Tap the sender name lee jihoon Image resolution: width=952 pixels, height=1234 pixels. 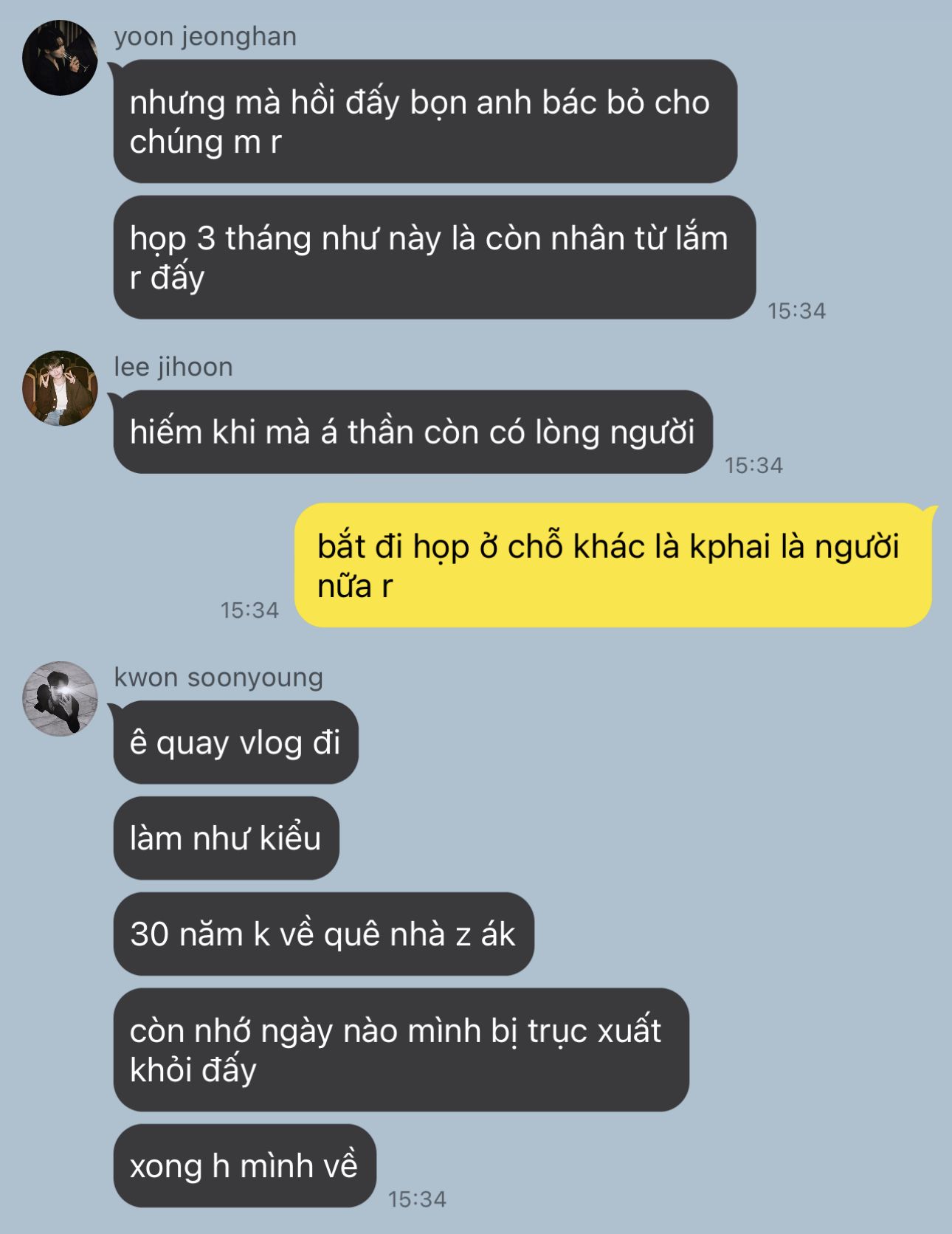click(173, 367)
